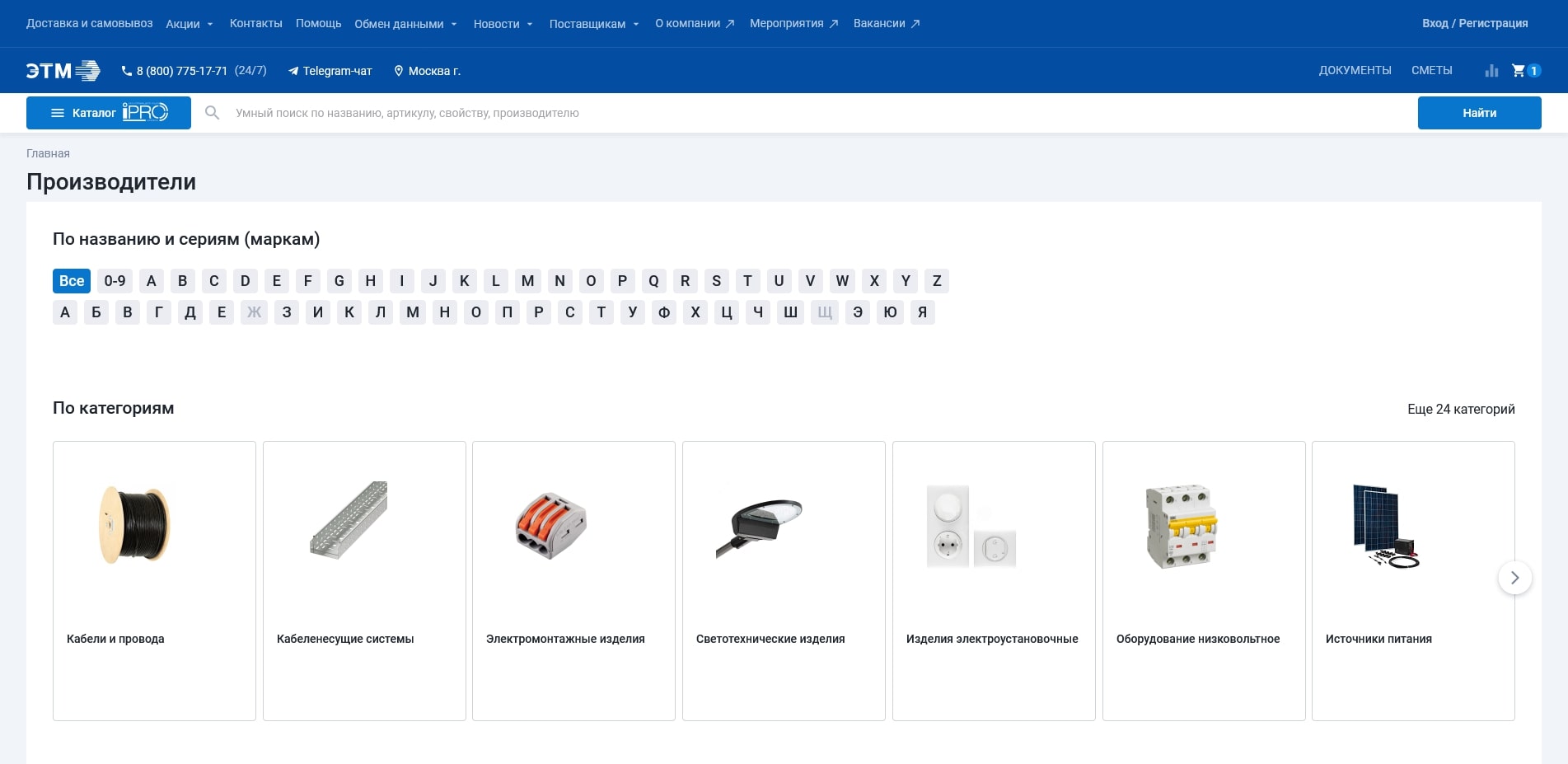1568x764 pixels.
Task: Click Вход / Регистрация link
Action: [x=1474, y=23]
